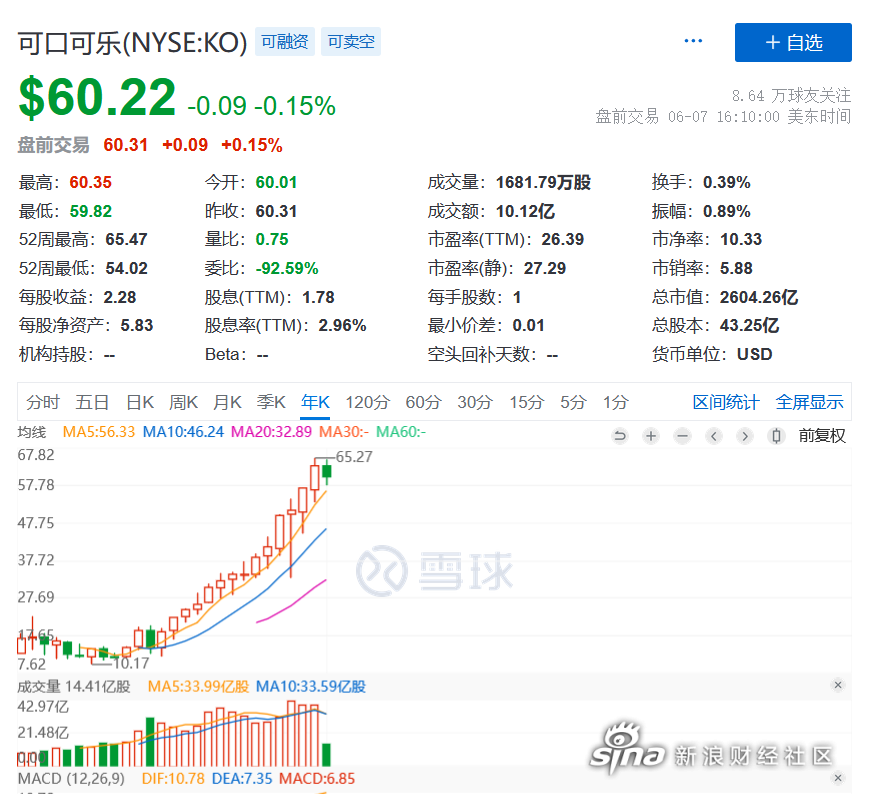Switch to the 15分 interval tab
This screenshot has height=794, width=871.
526,402
